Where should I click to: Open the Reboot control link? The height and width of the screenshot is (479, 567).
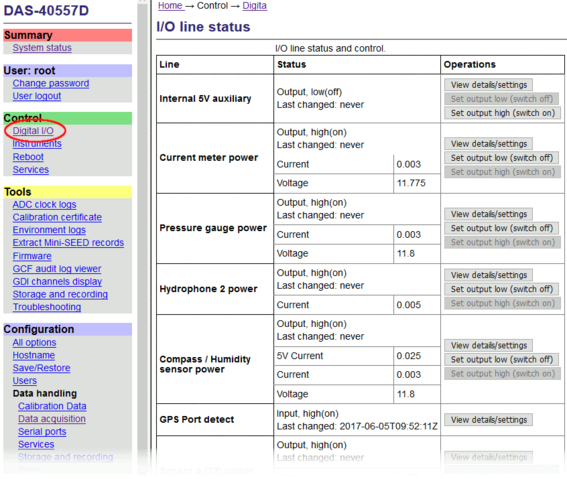(28, 157)
